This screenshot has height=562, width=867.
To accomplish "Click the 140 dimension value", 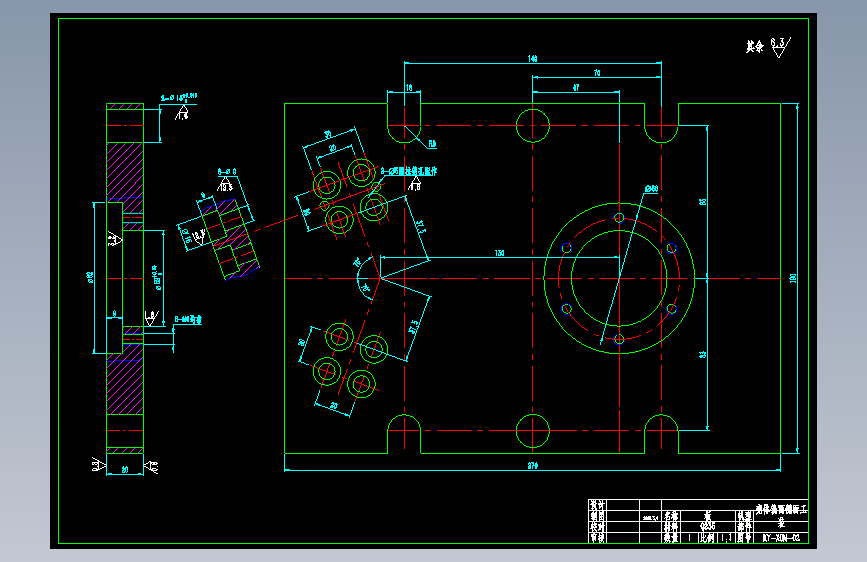I will (532, 59).
